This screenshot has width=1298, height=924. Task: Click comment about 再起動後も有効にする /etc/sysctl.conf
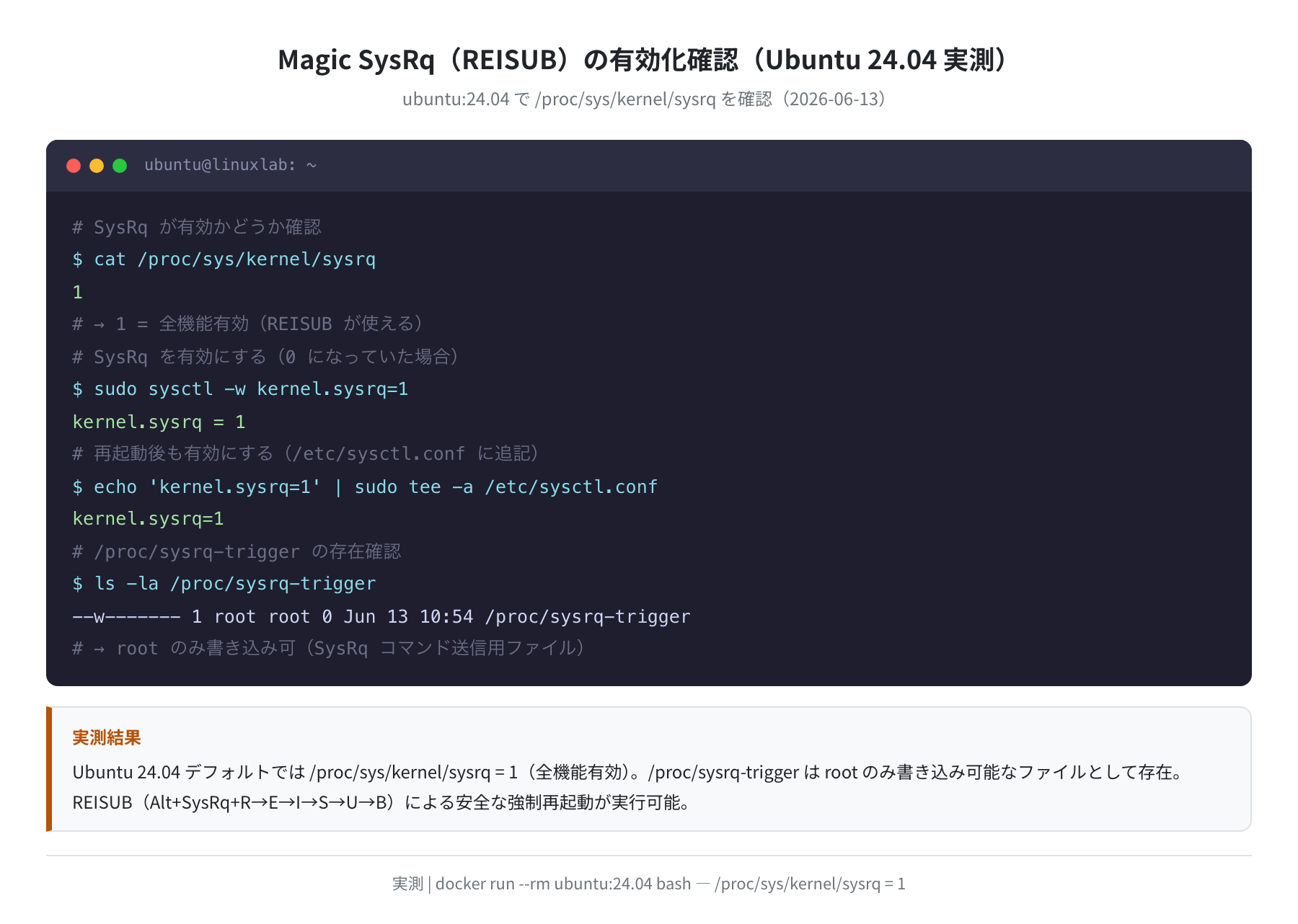[x=305, y=453]
